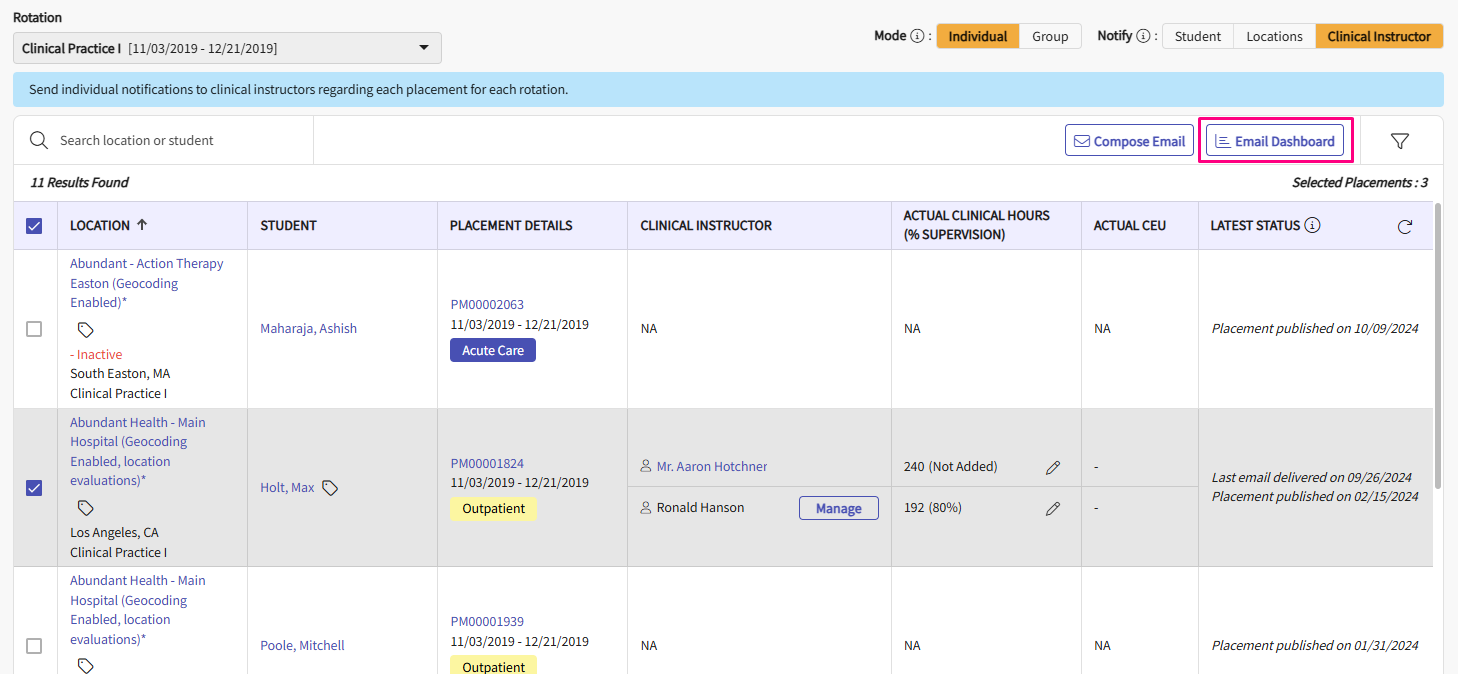Click Manage for Ronald Hanson
Viewport: 1458px width, 674px height.
tap(838, 508)
